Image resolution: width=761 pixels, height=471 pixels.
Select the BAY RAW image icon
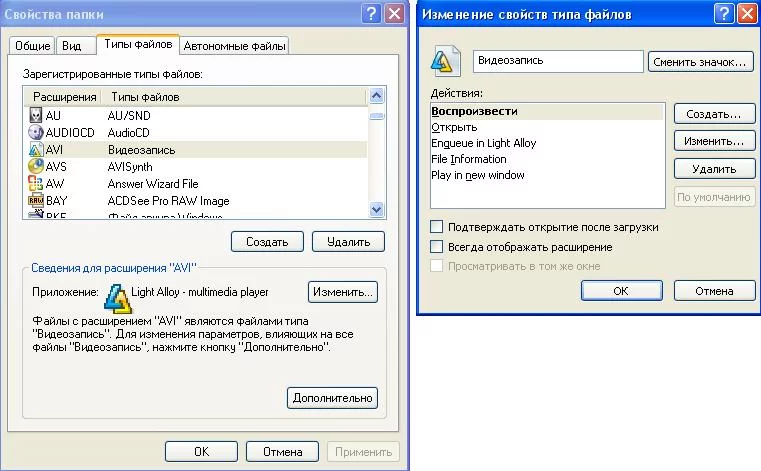pos(35,200)
